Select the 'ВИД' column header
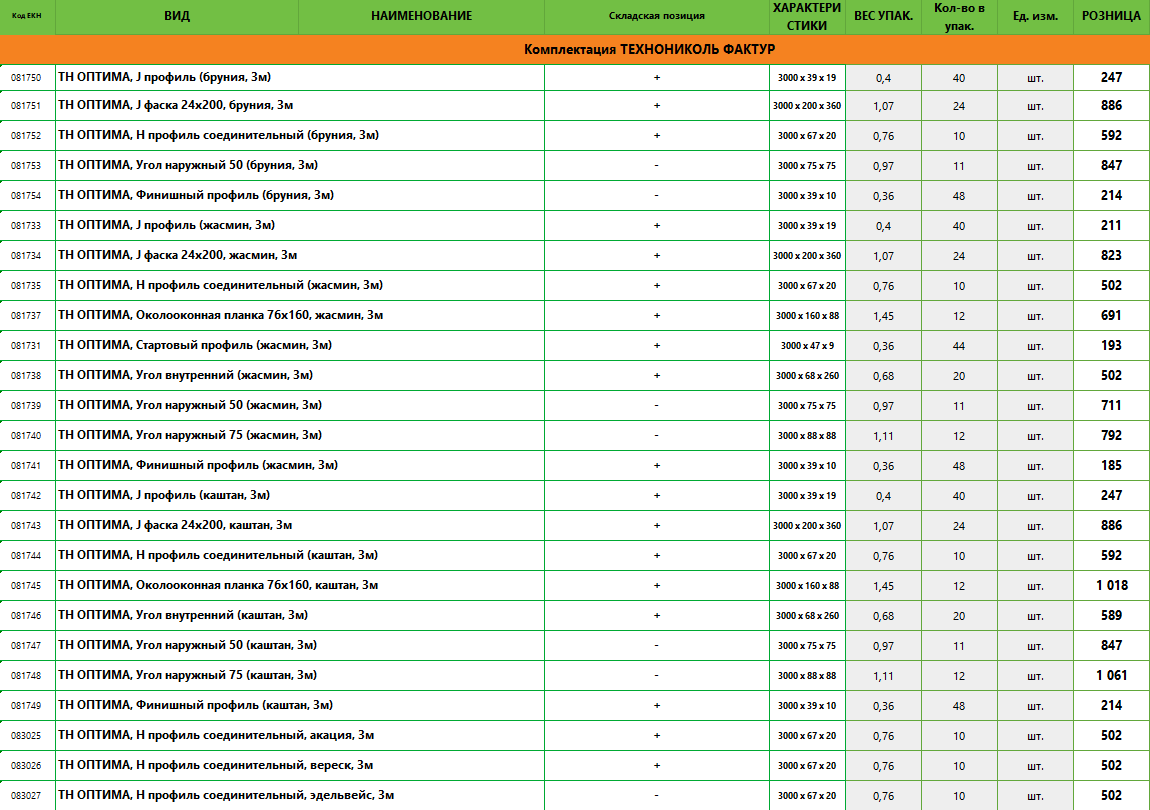 coord(177,15)
